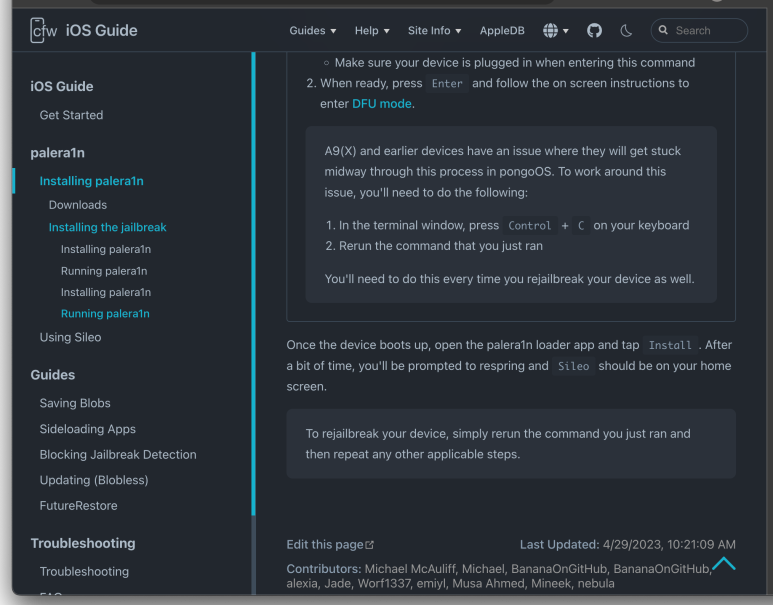Viewport: 773px width, 605px height.
Task: Click Last Updated timestamp text
Action: [628, 544]
